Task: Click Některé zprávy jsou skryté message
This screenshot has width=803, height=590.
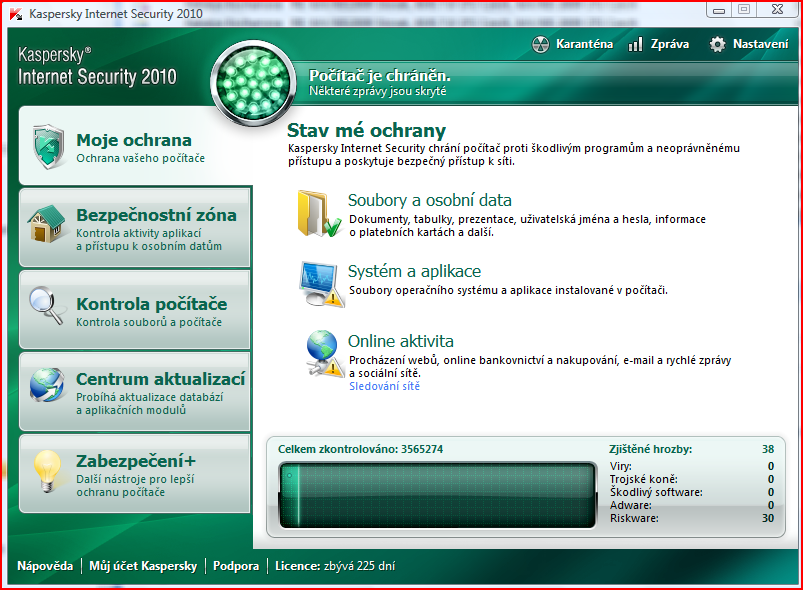Action: pyautogui.click(x=377, y=91)
